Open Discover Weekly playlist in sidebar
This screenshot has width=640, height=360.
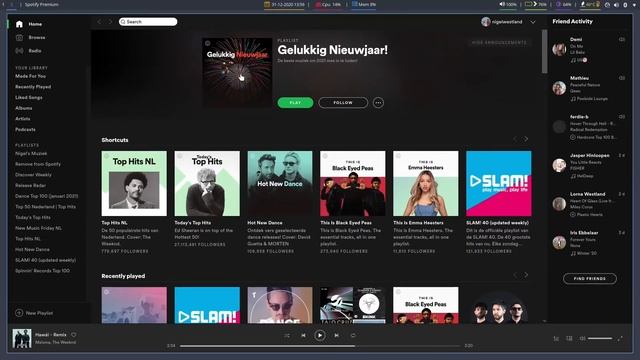point(33,175)
